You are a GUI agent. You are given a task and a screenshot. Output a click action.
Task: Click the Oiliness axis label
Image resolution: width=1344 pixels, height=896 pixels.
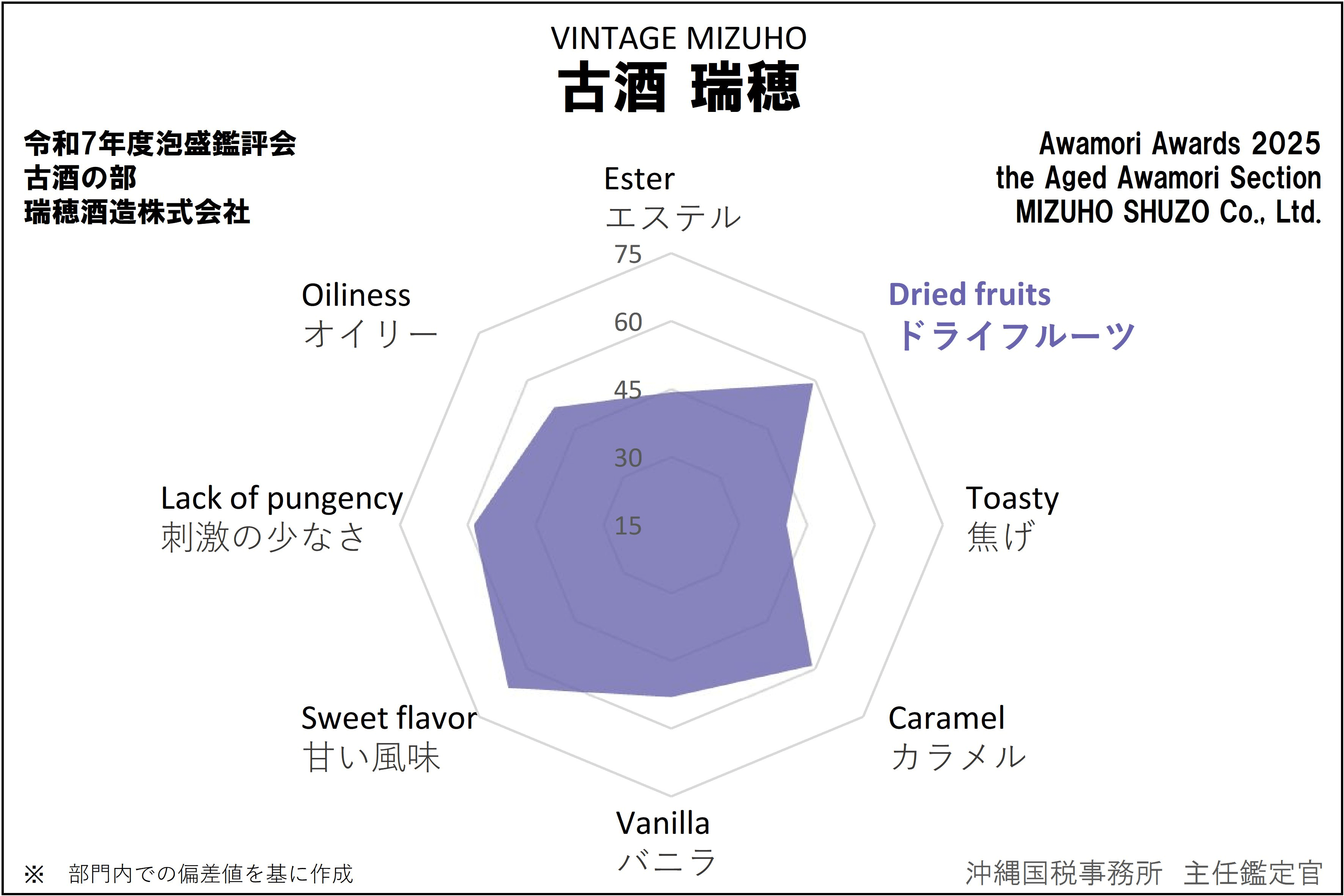(x=356, y=296)
